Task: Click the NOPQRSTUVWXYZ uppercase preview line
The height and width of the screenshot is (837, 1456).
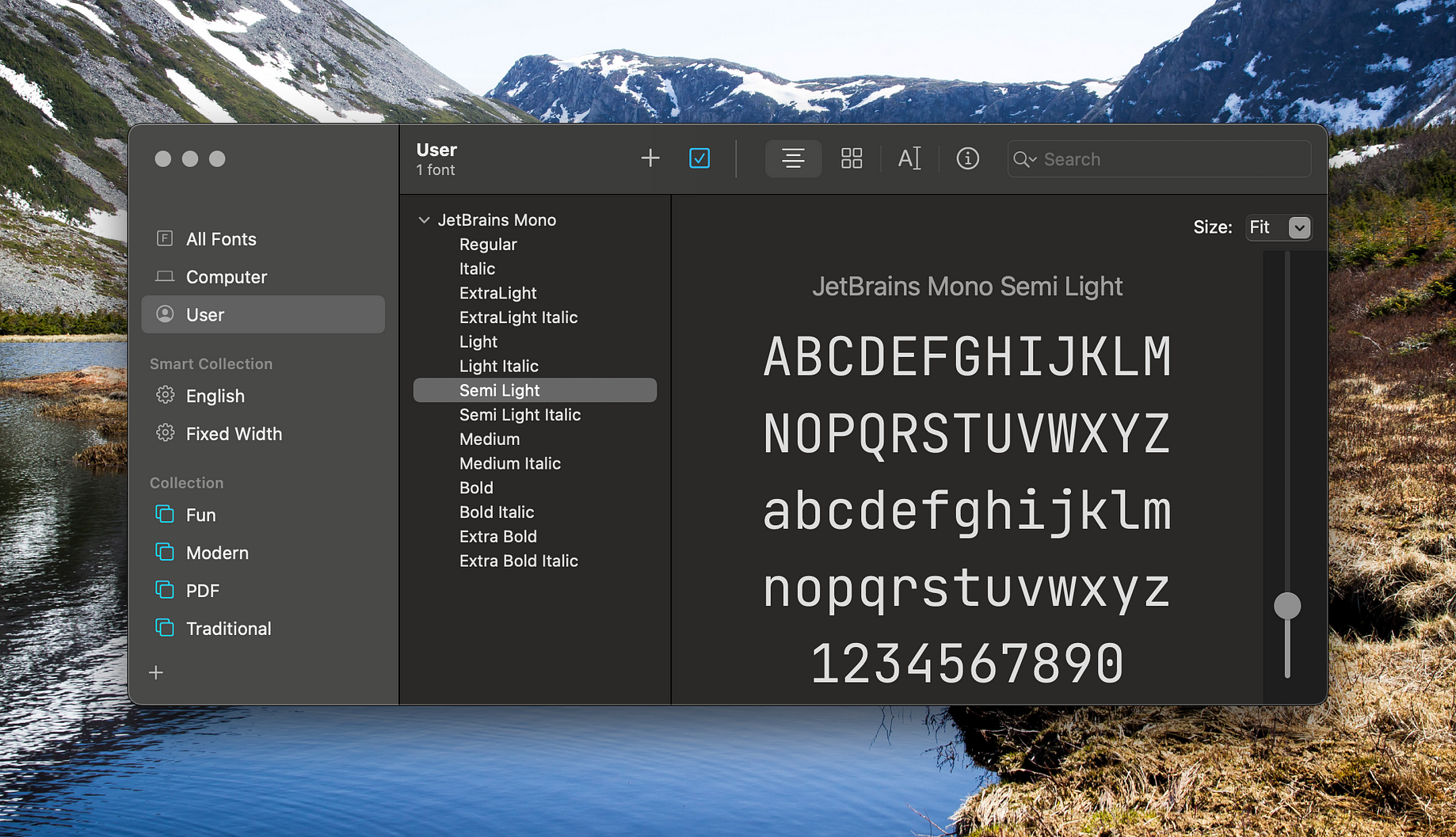Action: pos(967,434)
